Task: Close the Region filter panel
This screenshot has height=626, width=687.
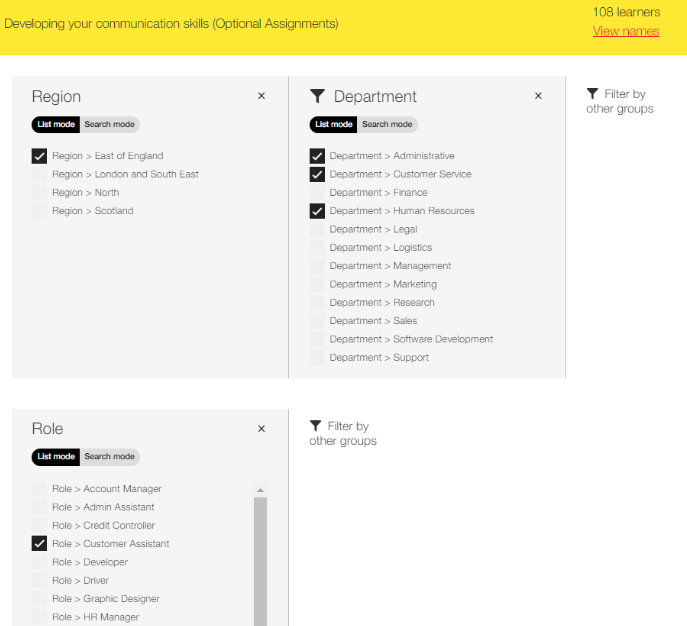Action: [x=261, y=96]
